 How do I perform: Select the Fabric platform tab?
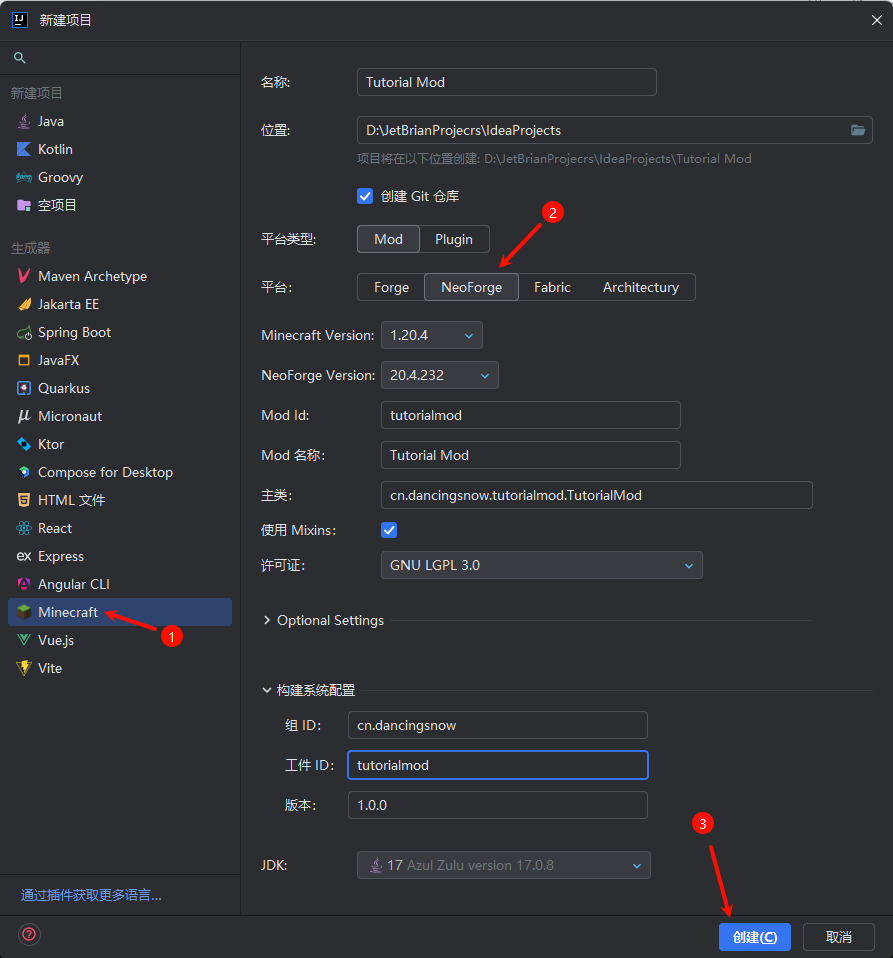[552, 287]
